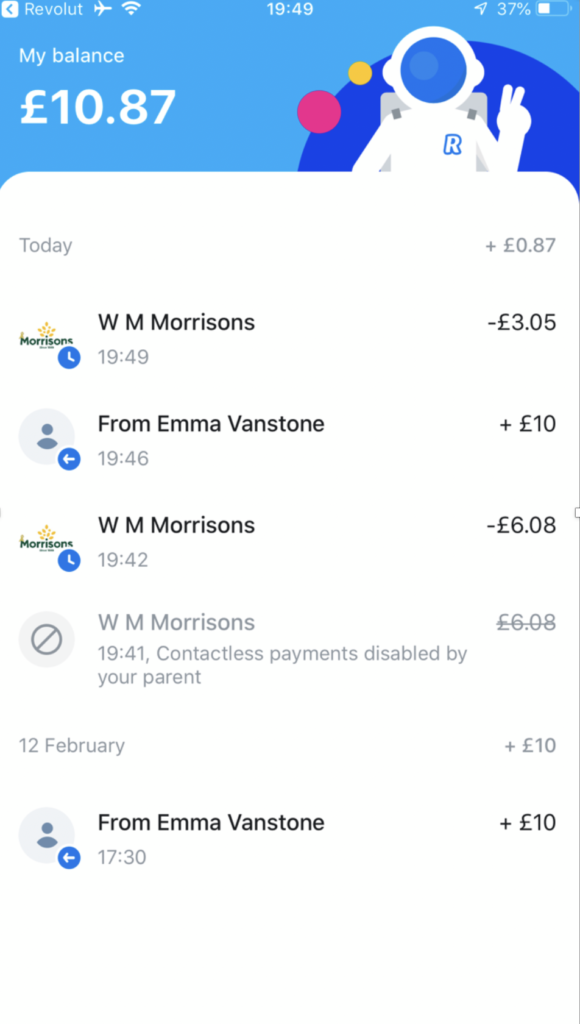Screen dimensions: 580x1024
Task: Tap the Today section header
Action: pos(46,246)
